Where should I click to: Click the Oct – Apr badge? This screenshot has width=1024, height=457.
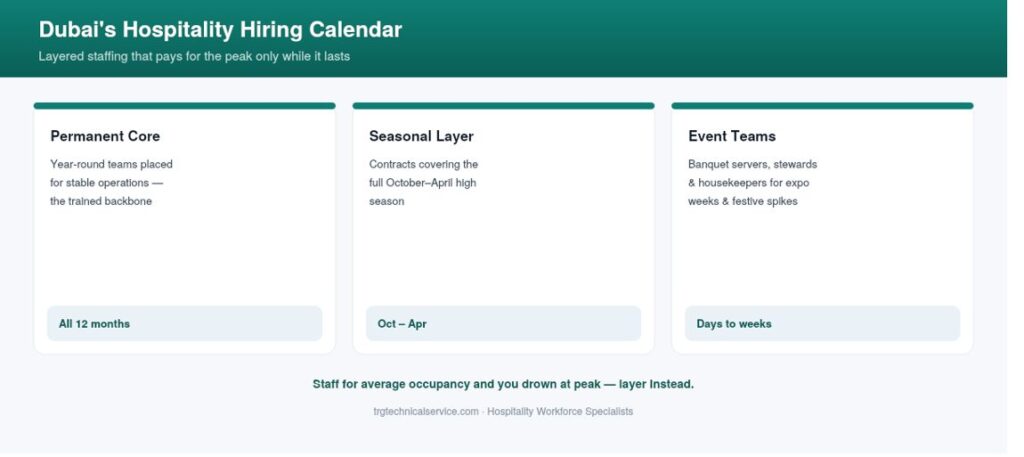pos(504,324)
